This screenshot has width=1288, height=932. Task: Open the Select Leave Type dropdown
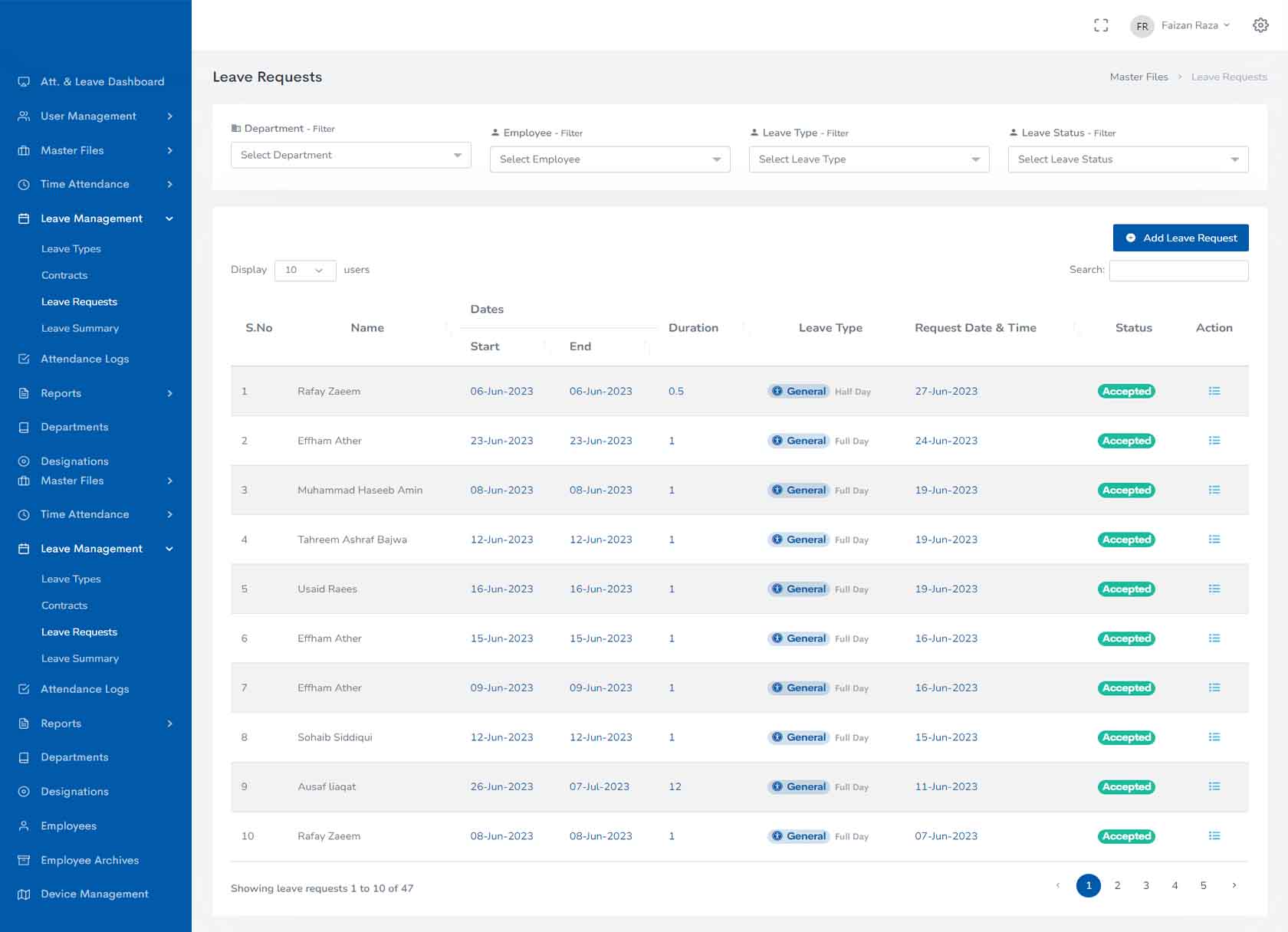pos(869,159)
